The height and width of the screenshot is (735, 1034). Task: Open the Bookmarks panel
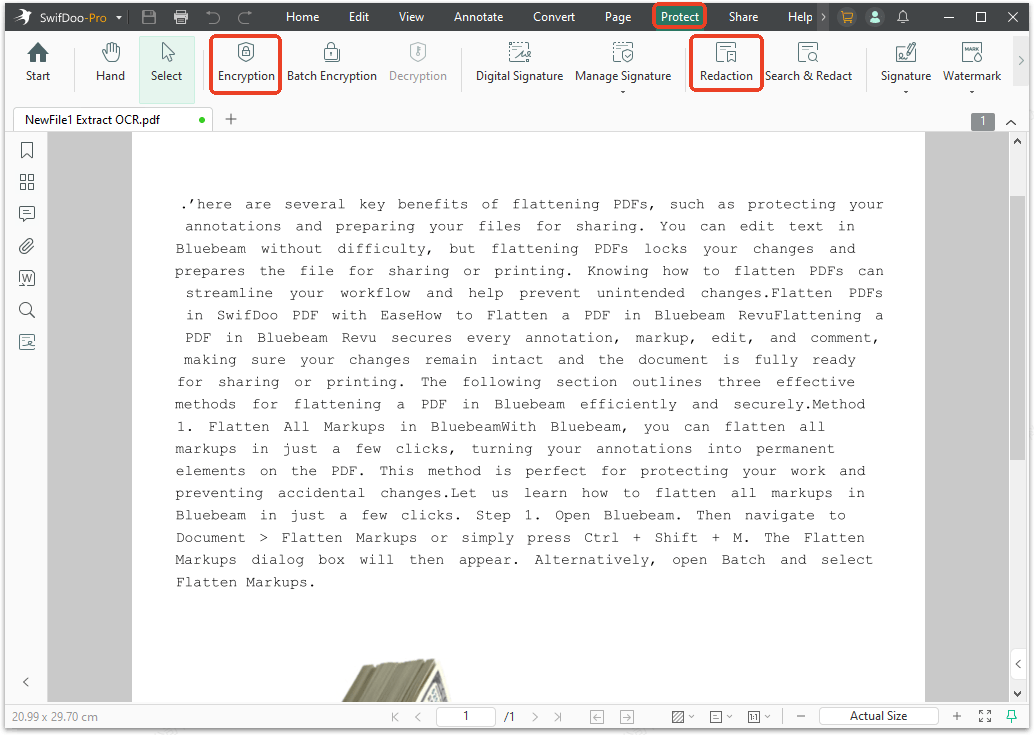click(26, 150)
